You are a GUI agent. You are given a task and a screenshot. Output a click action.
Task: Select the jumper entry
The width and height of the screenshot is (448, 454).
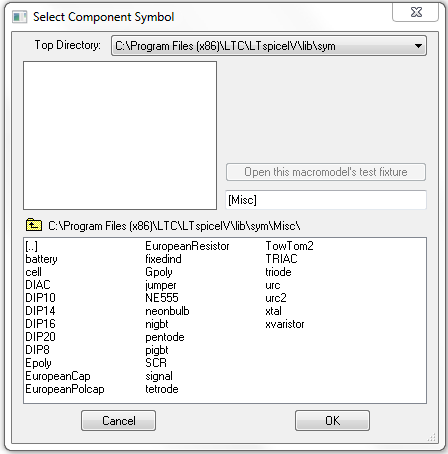[161, 285]
